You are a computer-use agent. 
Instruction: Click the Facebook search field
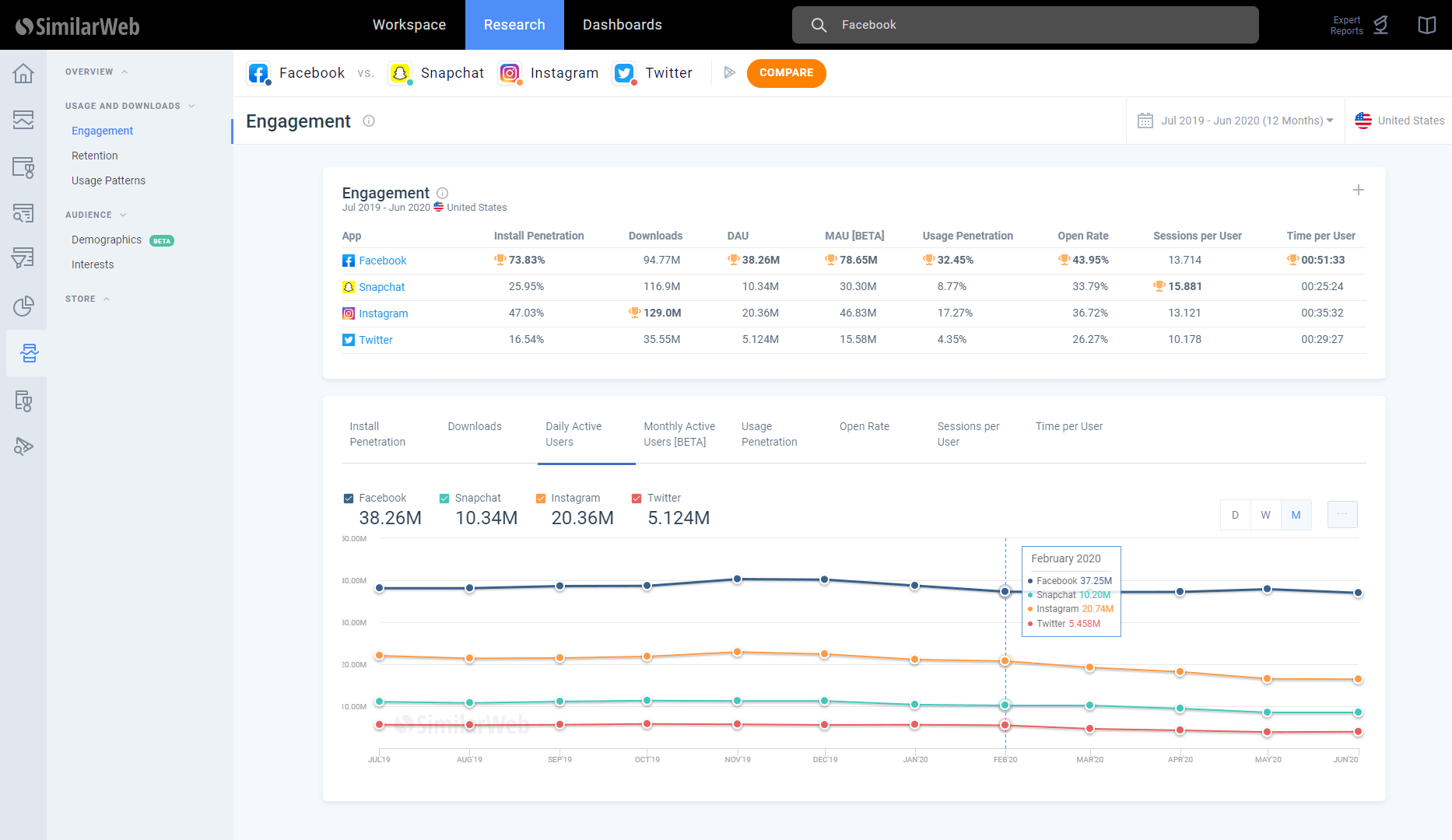pyautogui.click(x=1025, y=25)
